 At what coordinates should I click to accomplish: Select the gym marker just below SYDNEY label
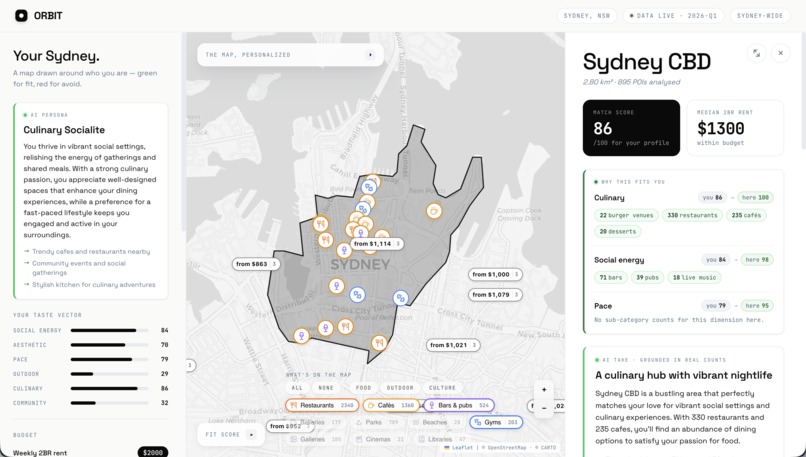click(x=357, y=295)
